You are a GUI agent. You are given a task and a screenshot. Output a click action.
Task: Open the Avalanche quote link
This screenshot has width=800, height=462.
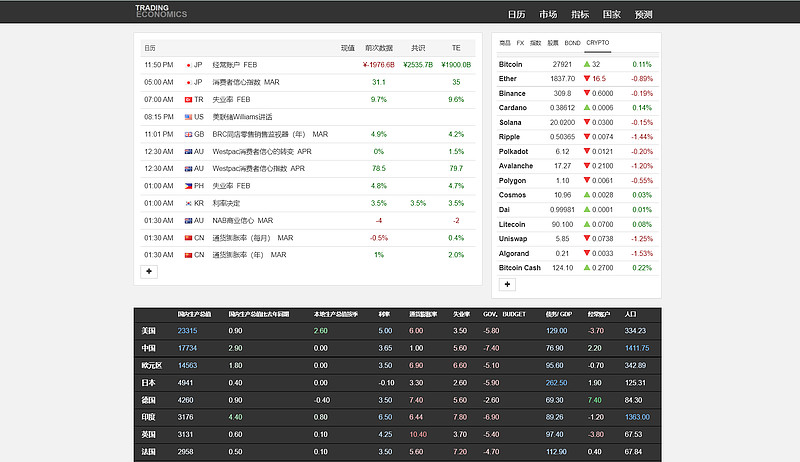click(516, 166)
